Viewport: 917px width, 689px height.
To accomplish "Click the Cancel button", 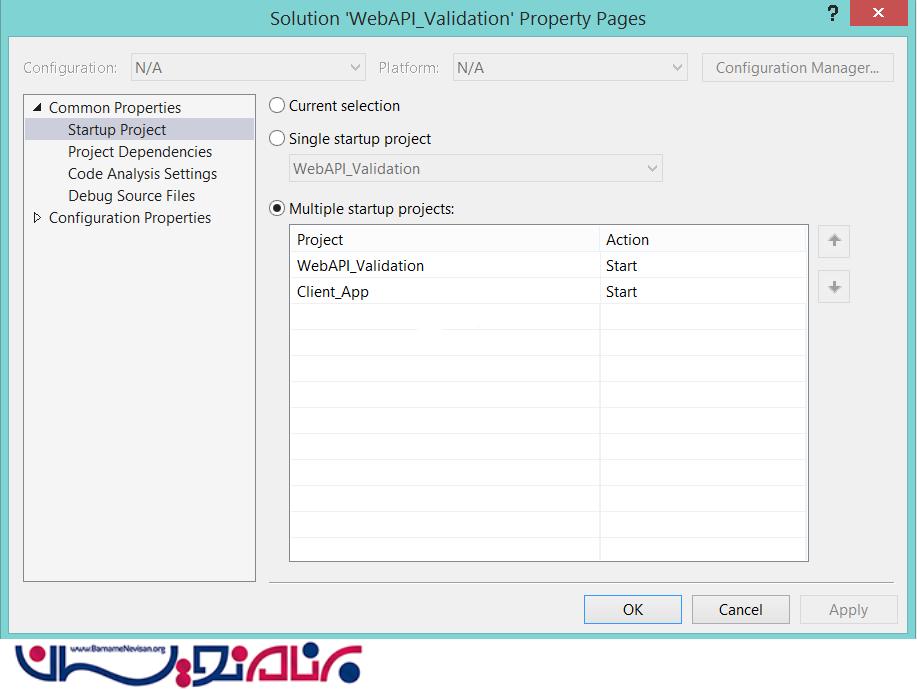I will [740, 609].
